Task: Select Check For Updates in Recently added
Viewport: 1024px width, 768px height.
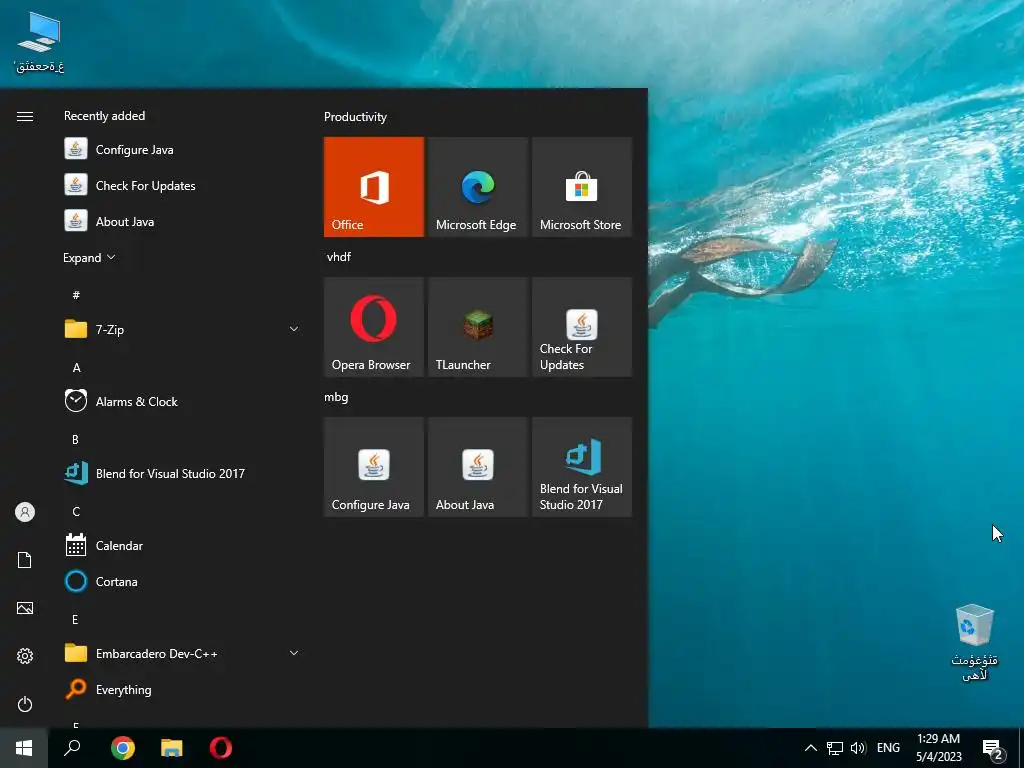Action: [183, 185]
